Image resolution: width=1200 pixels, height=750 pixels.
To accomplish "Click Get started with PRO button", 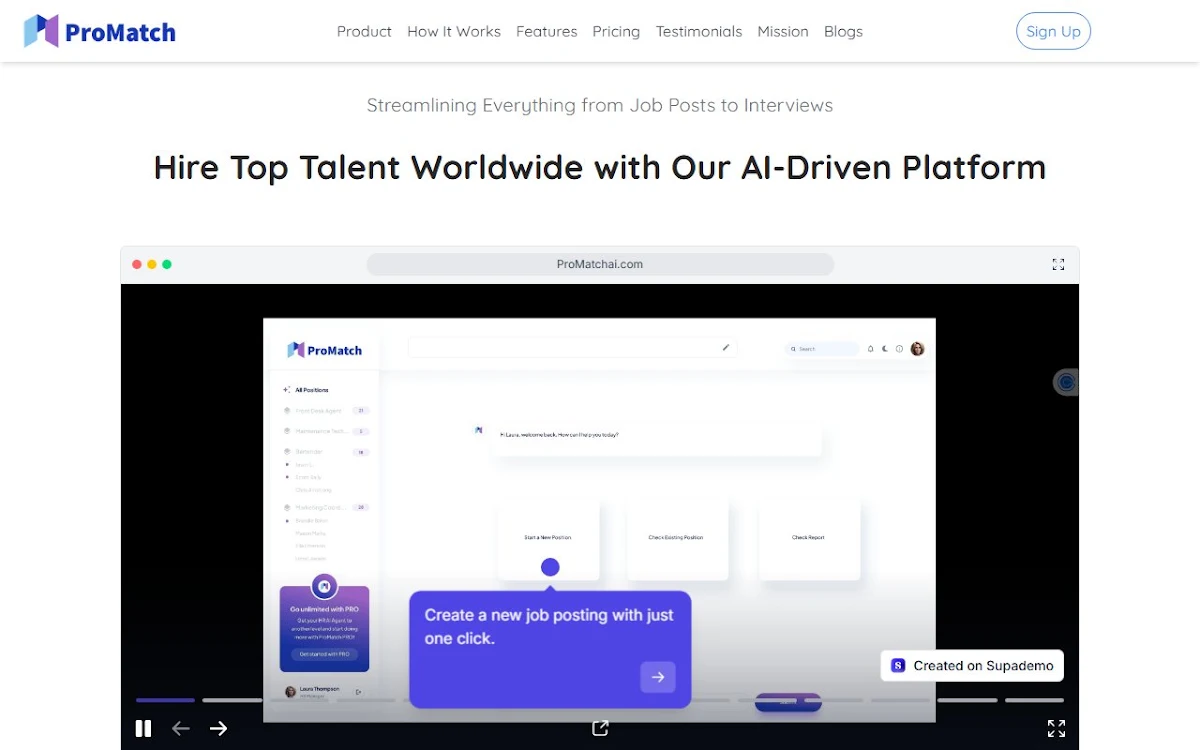I will click(x=325, y=654).
